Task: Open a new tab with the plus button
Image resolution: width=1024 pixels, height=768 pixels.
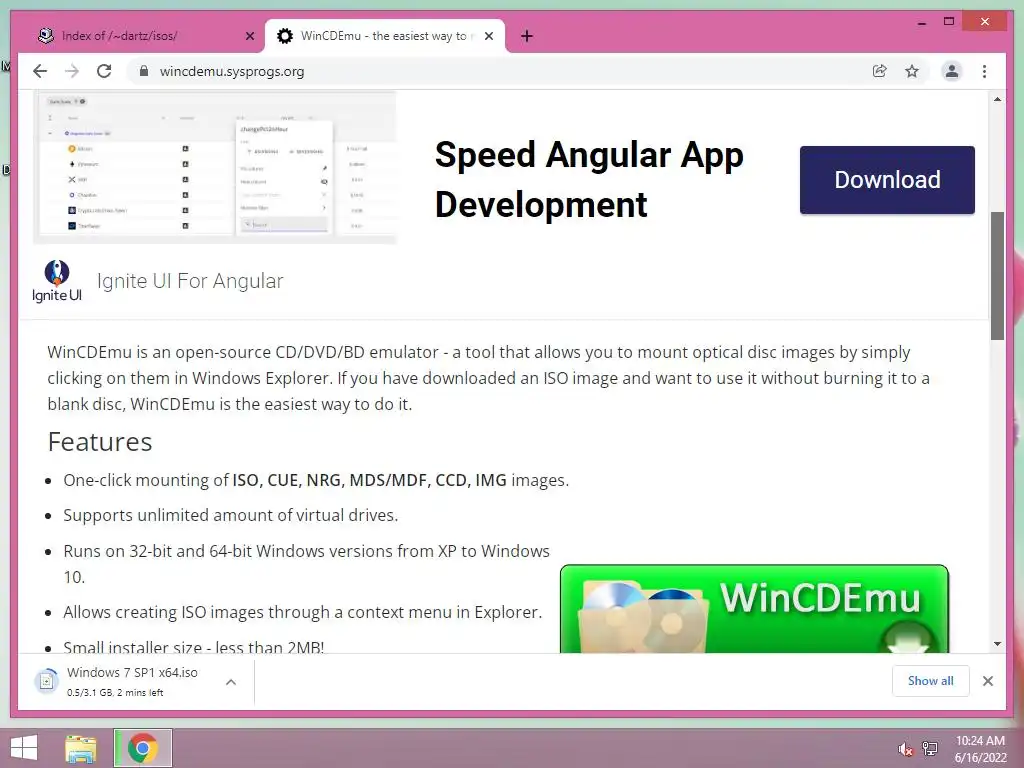Action: click(527, 36)
